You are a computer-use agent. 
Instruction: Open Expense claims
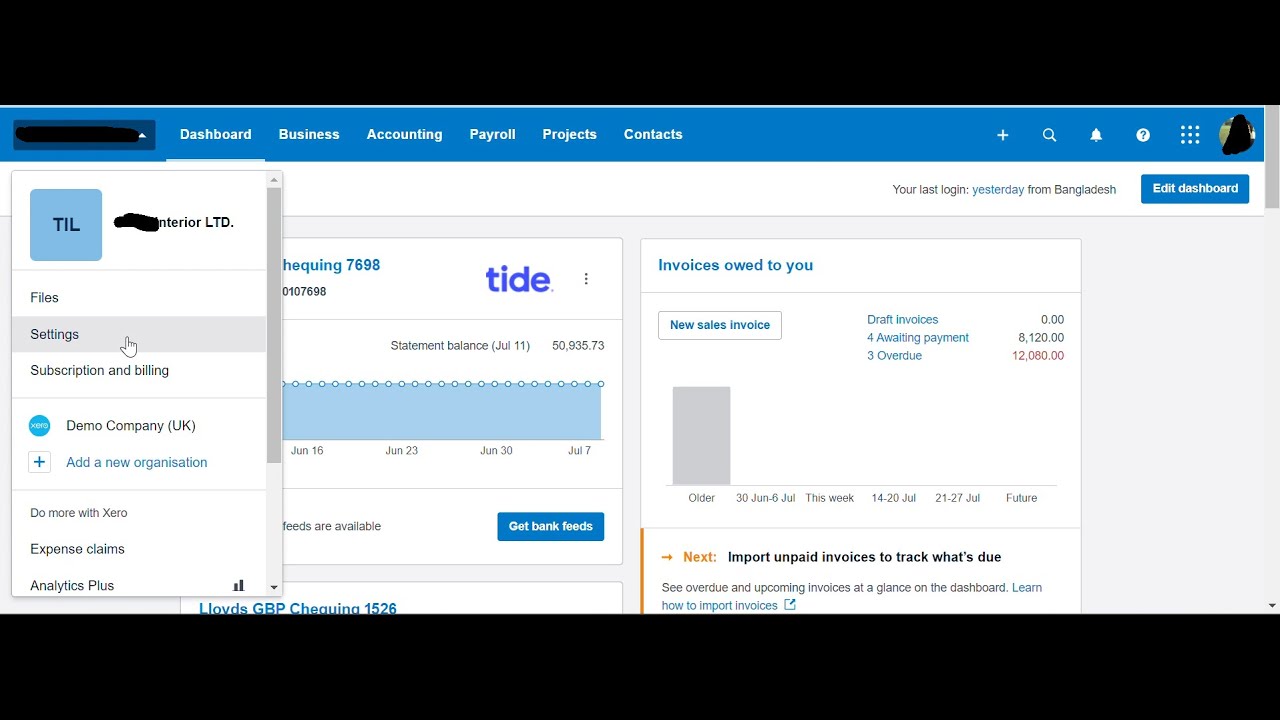coord(139,549)
